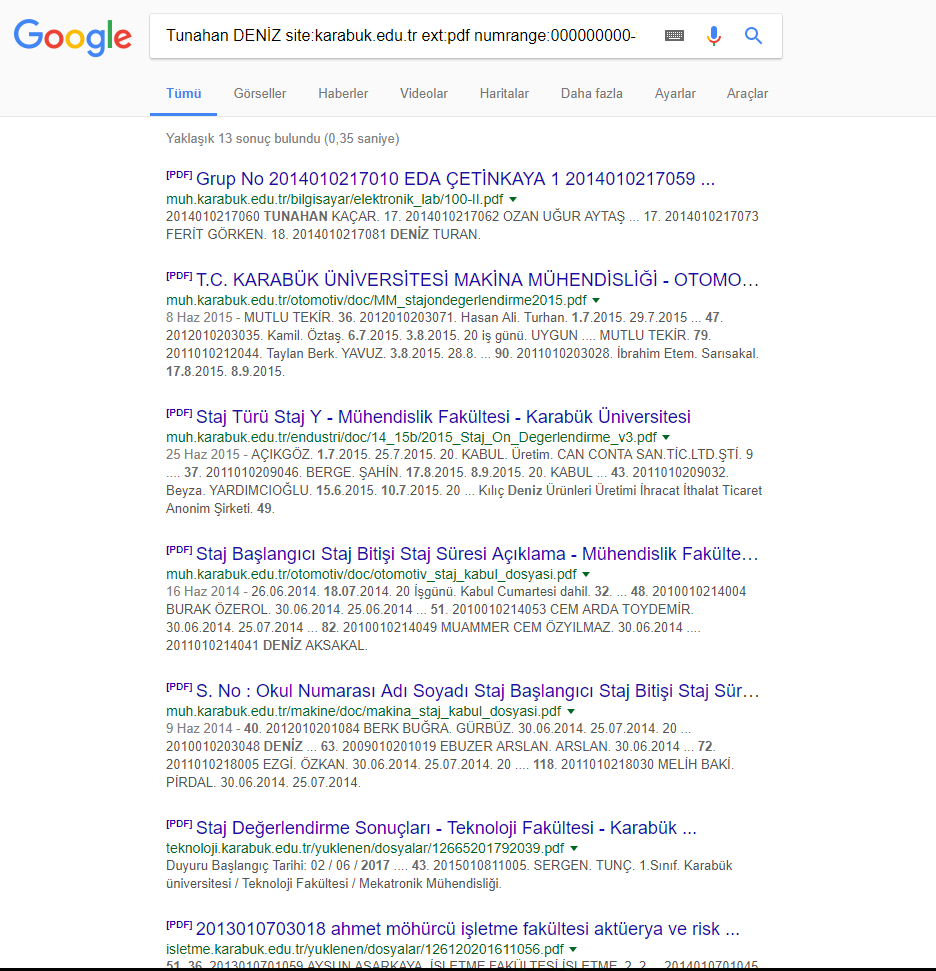Click the blue magnifier search icon
This screenshot has height=971, width=936.
[x=753, y=36]
